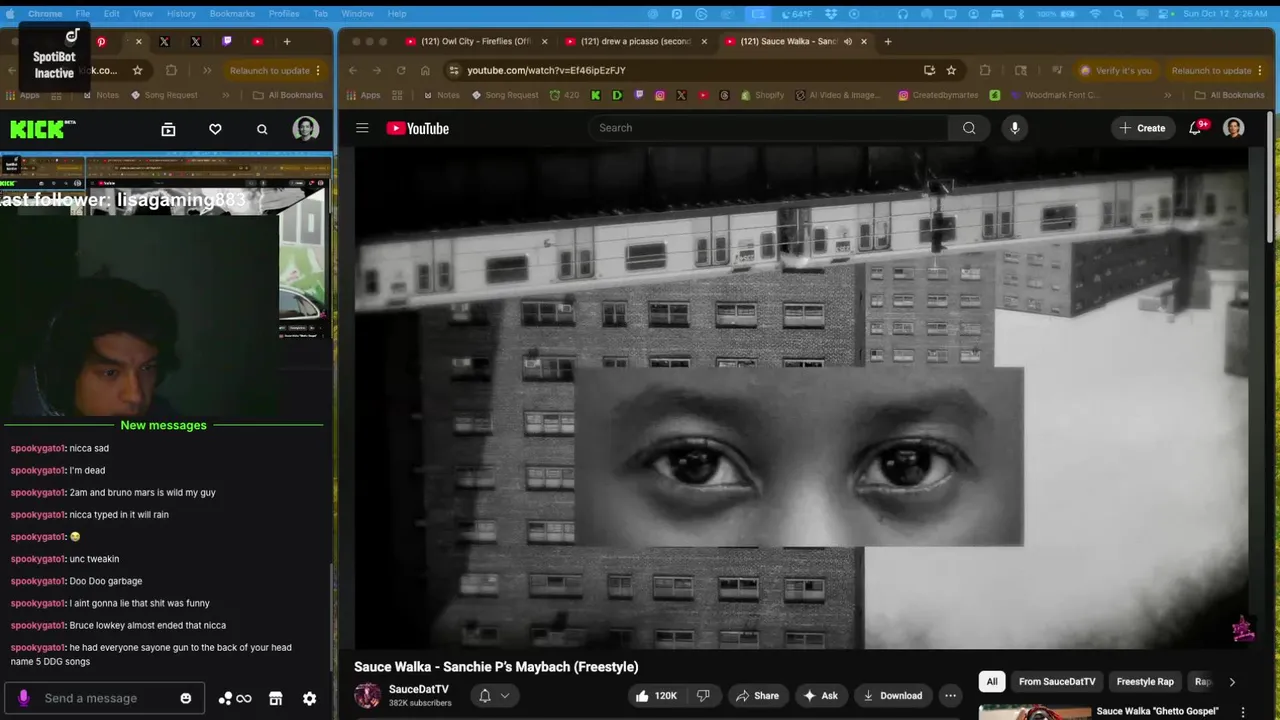1280x720 pixels.
Task: Open Song Request bookmark in YouTube window
Action: (505, 95)
